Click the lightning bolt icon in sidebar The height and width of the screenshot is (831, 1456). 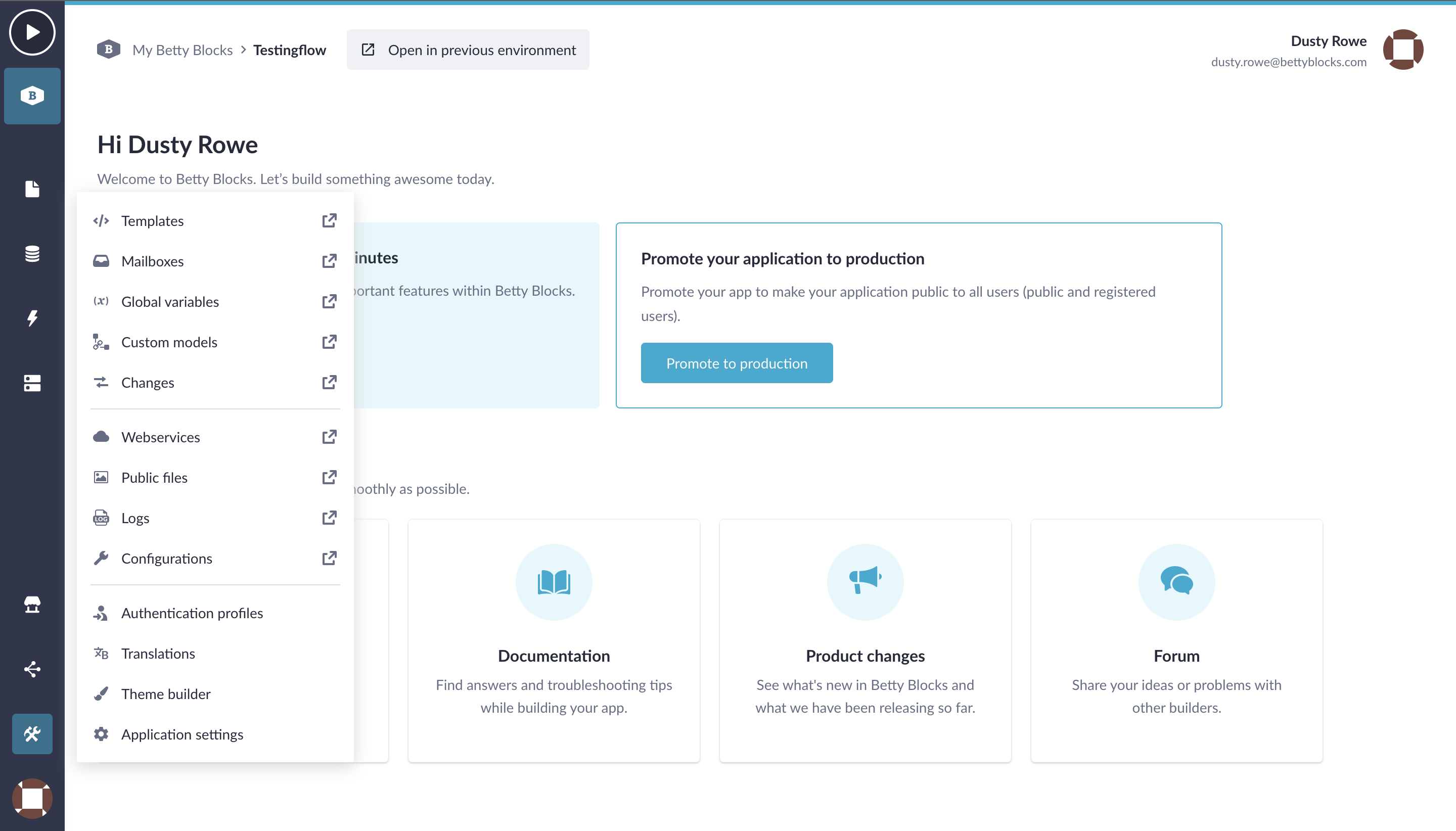tap(32, 318)
